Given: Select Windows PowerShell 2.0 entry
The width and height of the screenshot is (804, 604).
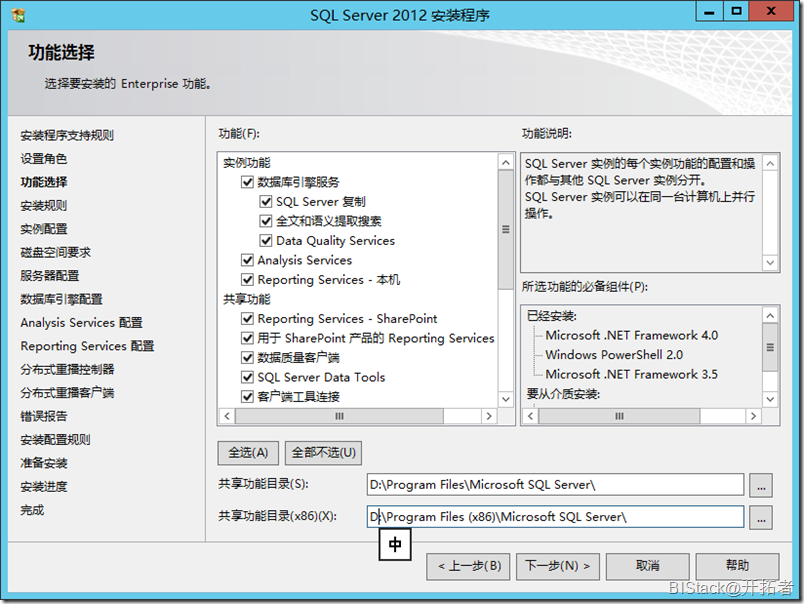Looking at the screenshot, I should [x=614, y=355].
